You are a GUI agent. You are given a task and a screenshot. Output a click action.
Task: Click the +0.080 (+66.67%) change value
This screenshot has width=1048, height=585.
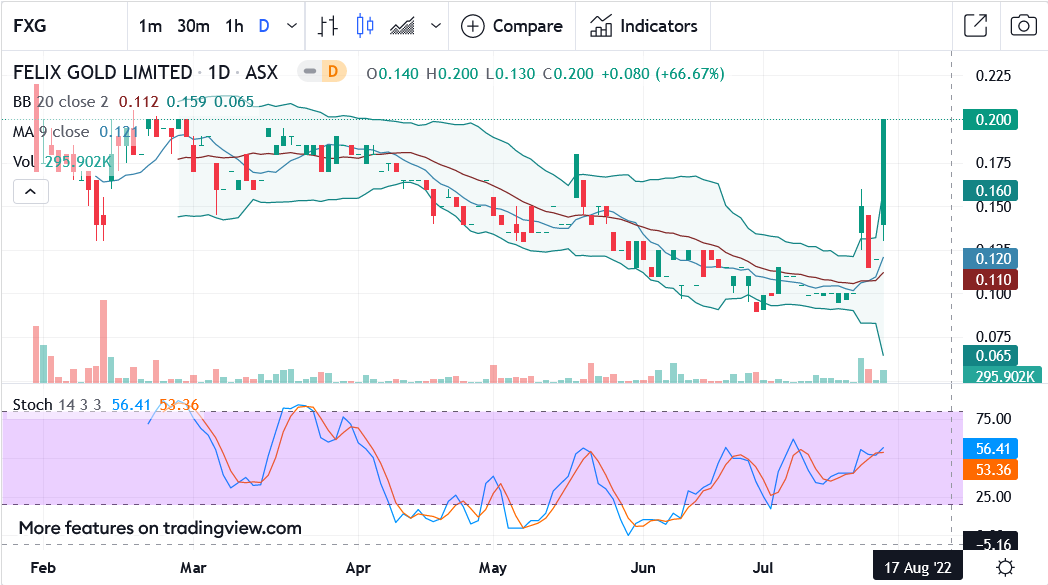pyautogui.click(x=663, y=74)
